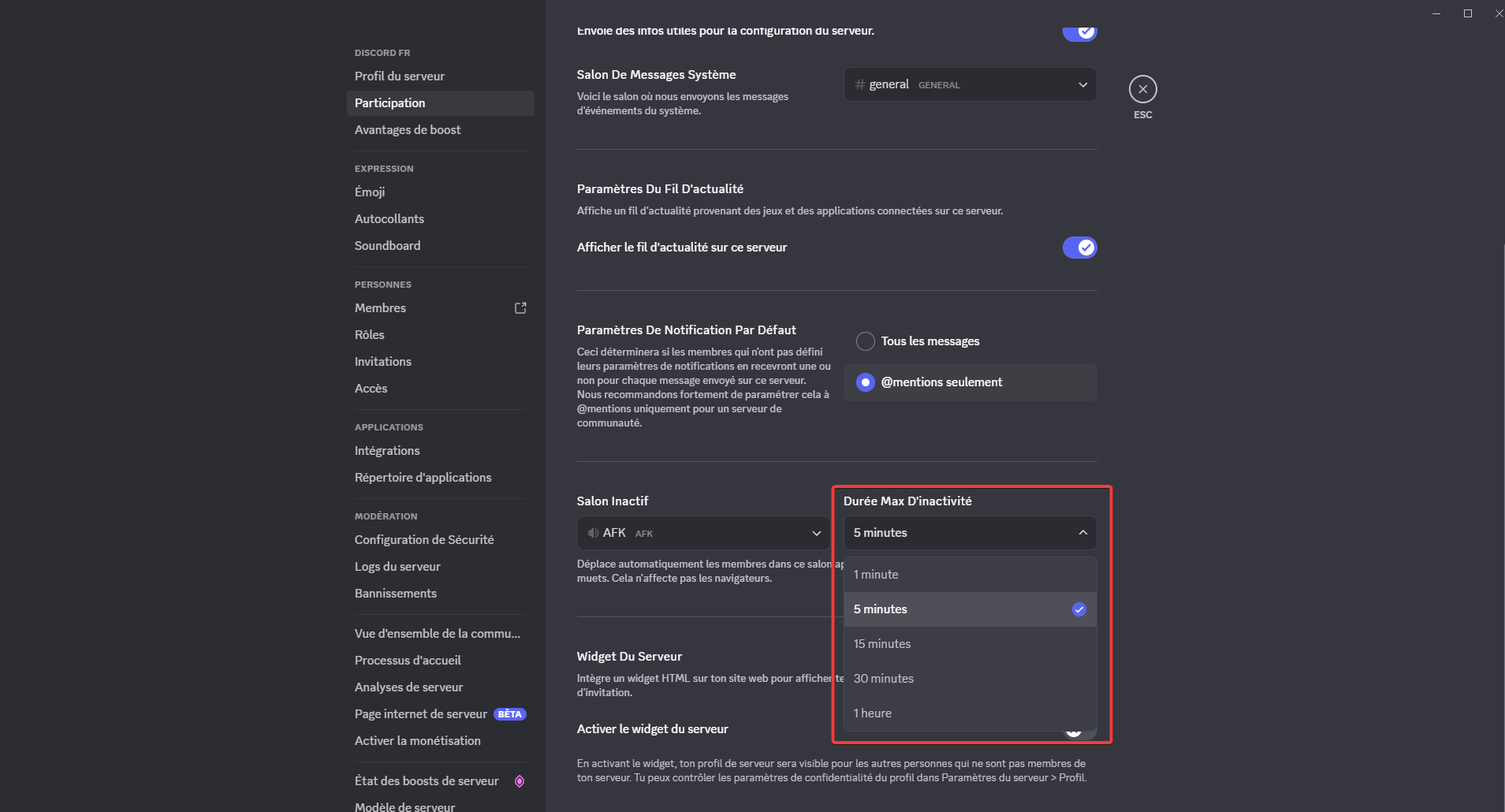Collapse the Durée Max D'inactivité dropdown
The image size is (1505, 812).
point(970,533)
